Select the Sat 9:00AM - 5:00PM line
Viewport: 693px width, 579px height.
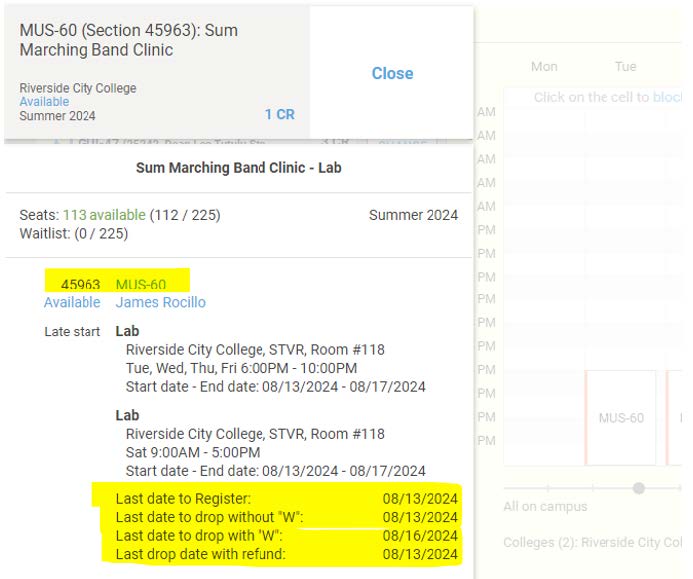tap(193, 453)
